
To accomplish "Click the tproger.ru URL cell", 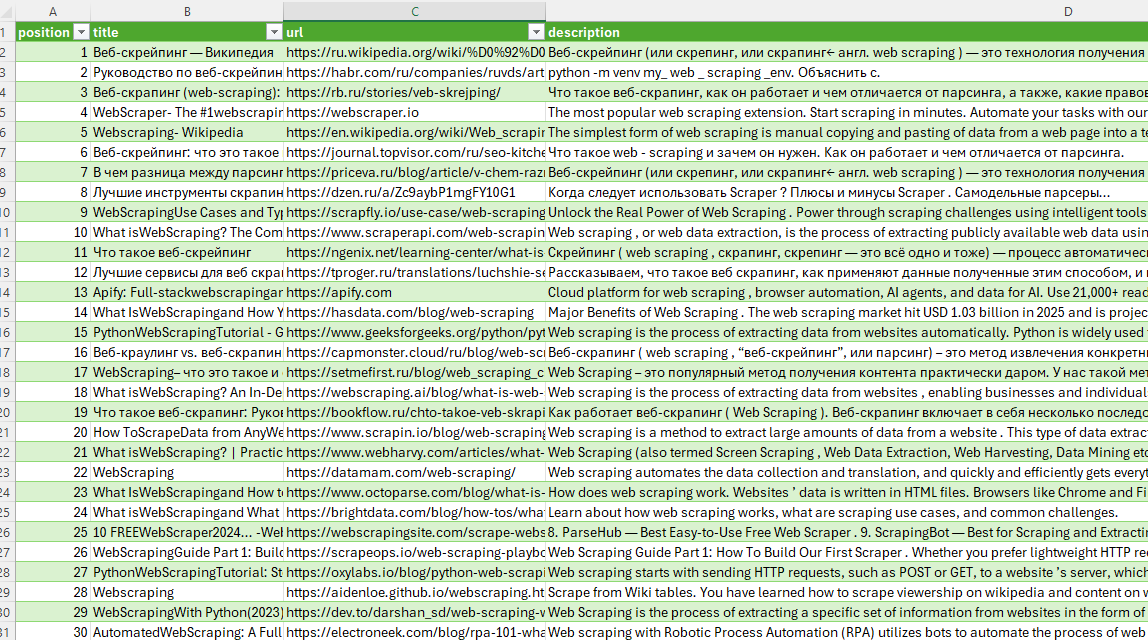I will tap(414, 272).
